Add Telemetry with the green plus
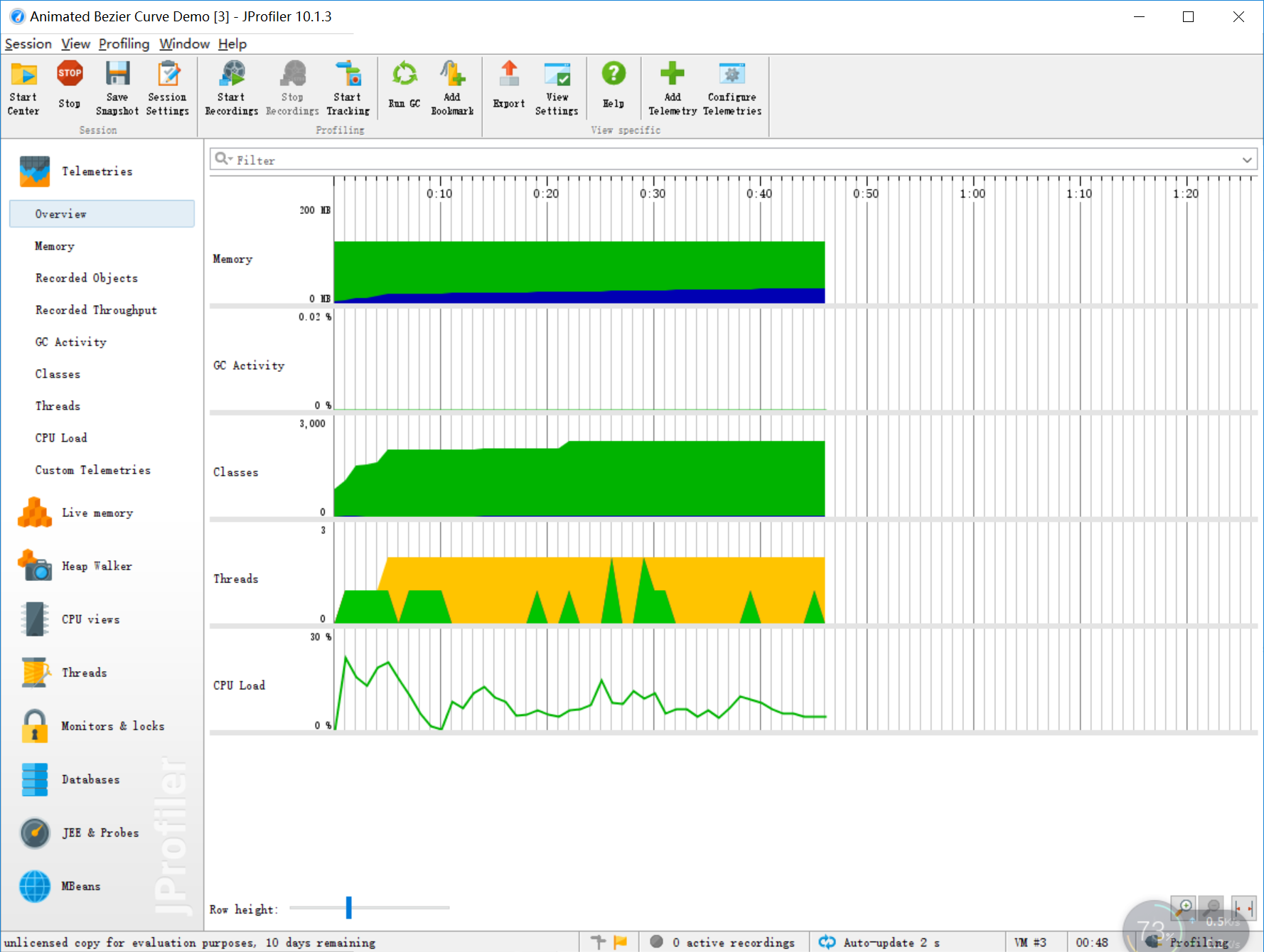Viewport: 1264px width, 952px height. [x=673, y=88]
